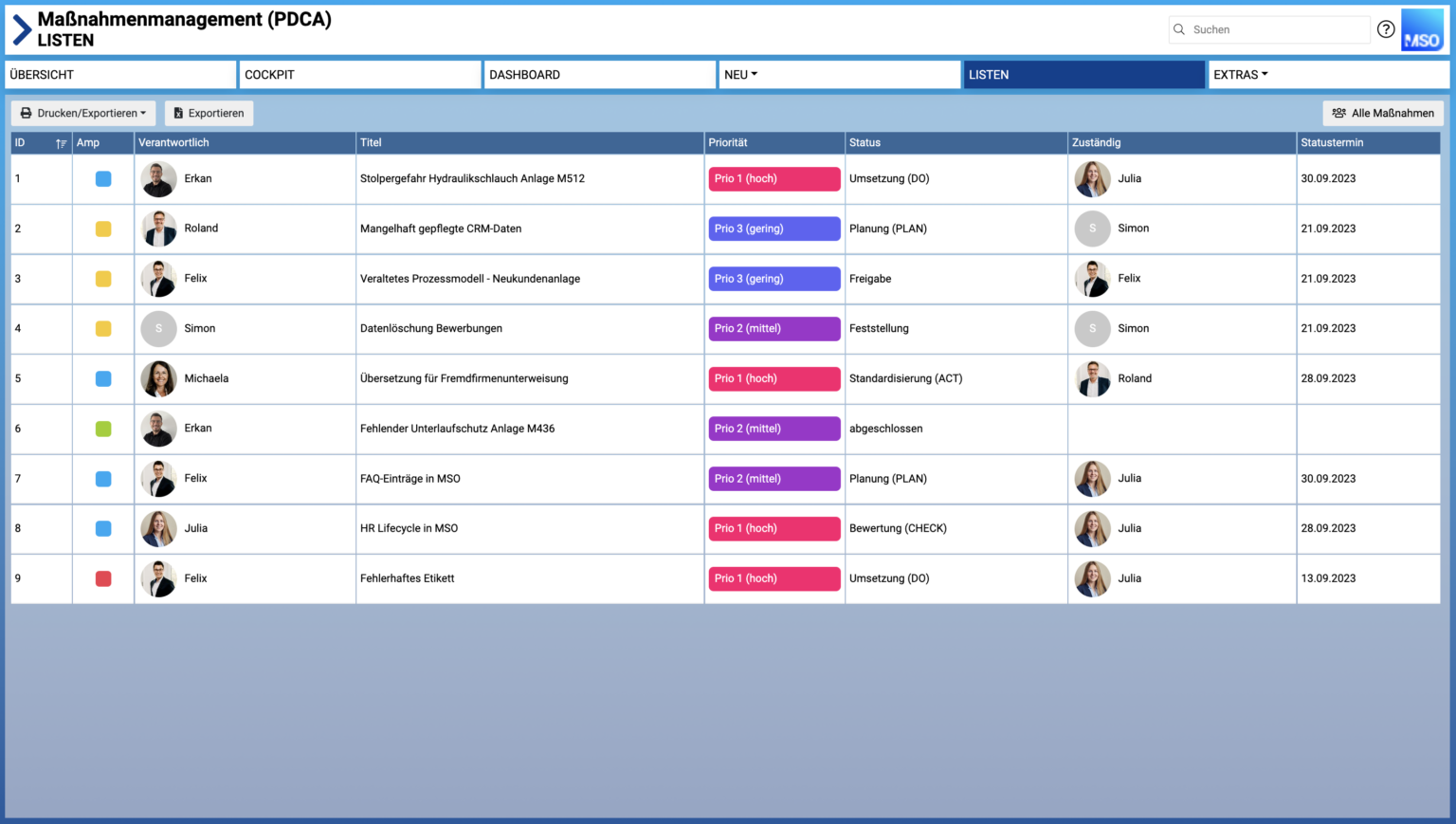Toggle the blue Amp indicator in row 1
1456x824 pixels.
click(102, 178)
